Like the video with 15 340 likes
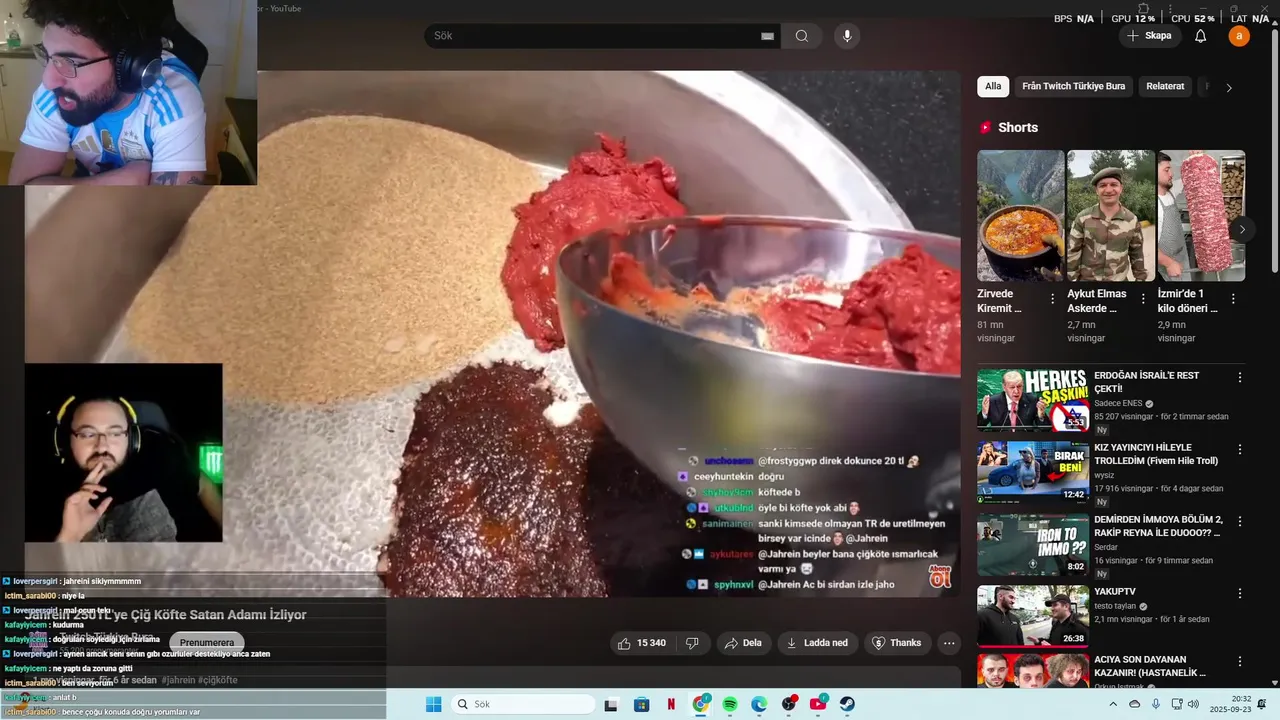 (642, 643)
